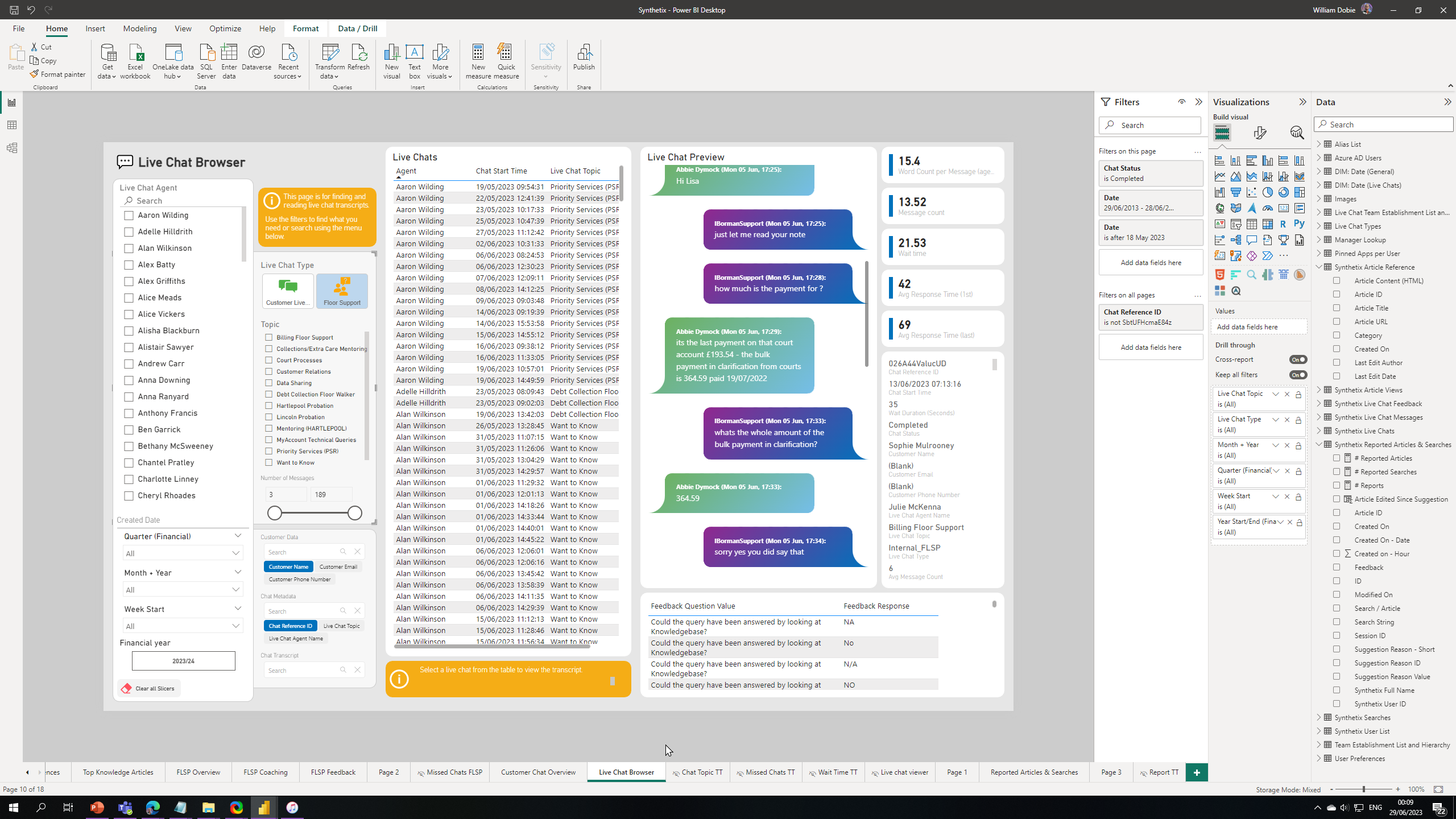The image size is (1456, 819).
Task: Open Model view in left sidebar
Action: 12,148
